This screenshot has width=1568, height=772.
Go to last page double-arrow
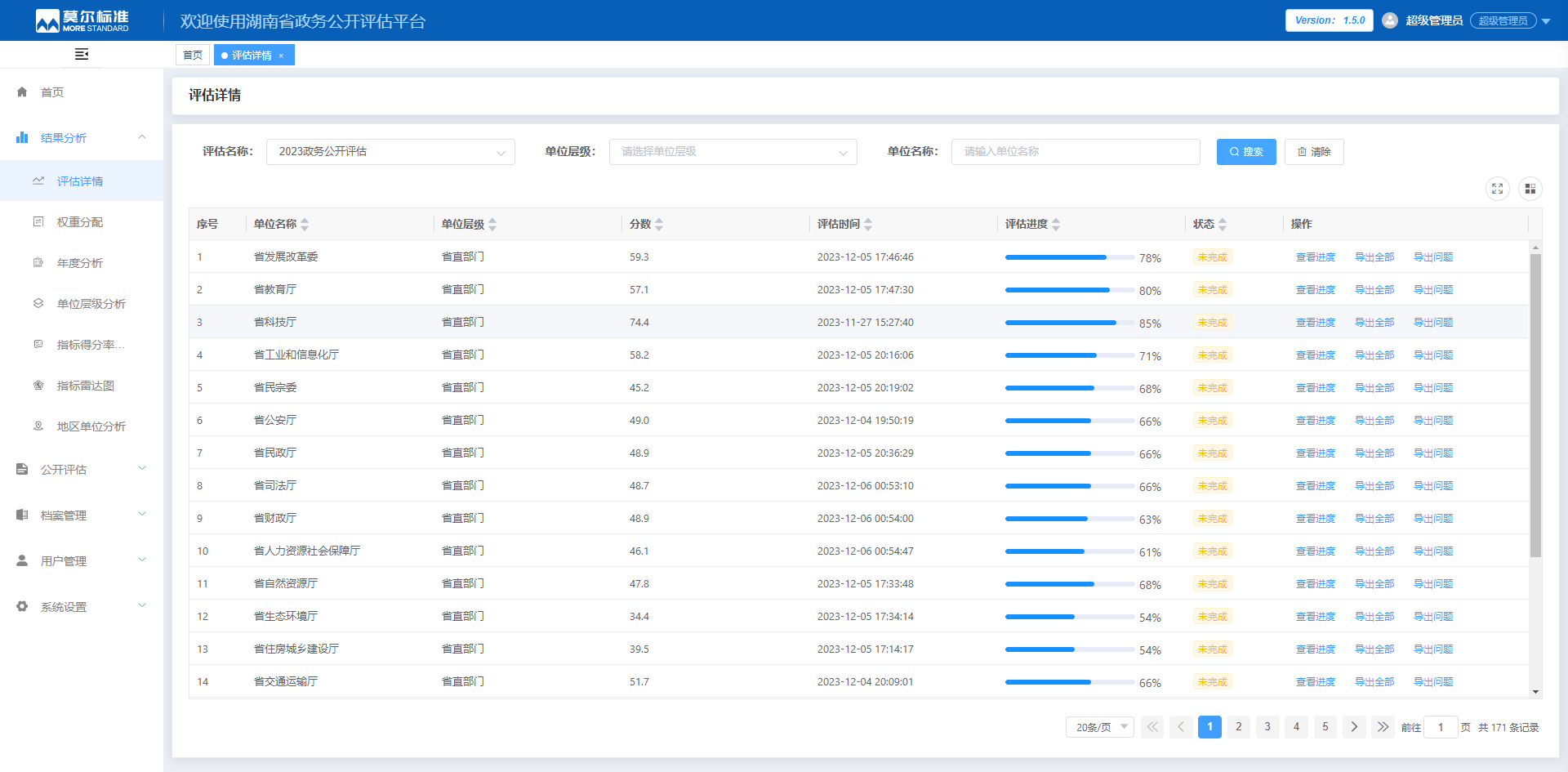pyautogui.click(x=1383, y=727)
